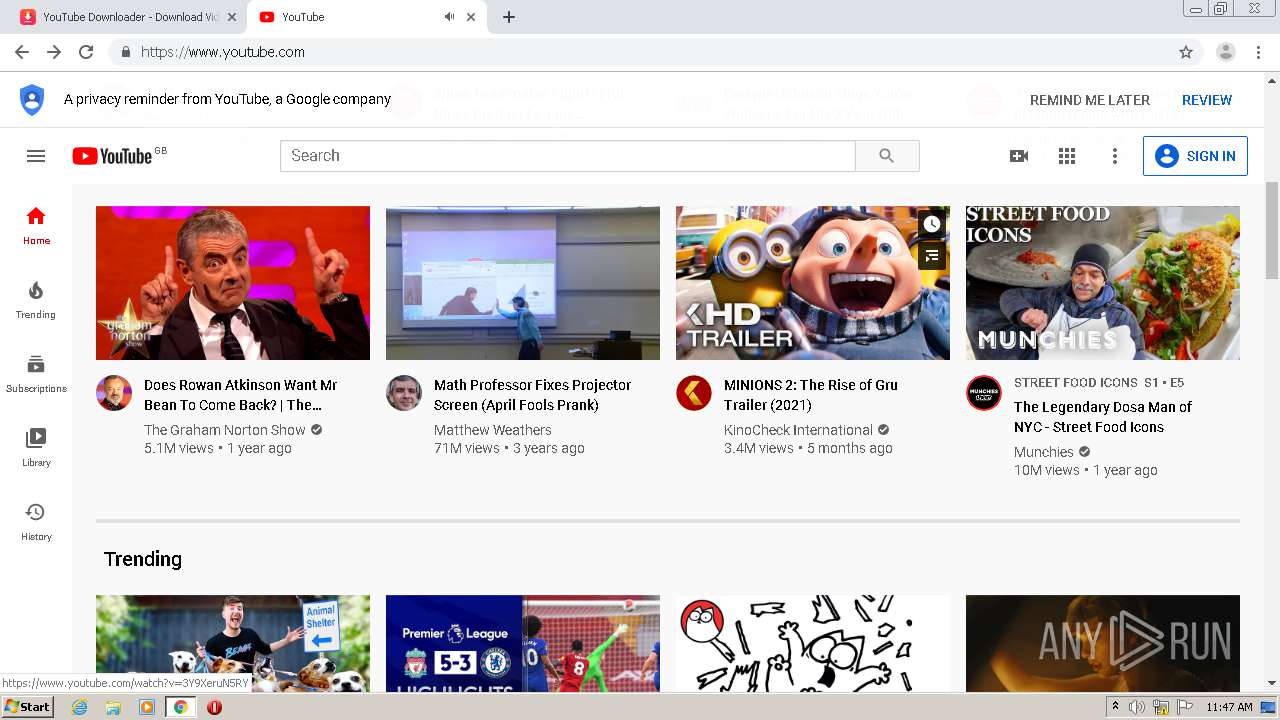This screenshot has width=1280, height=720.
Task: Mute the YouTube tab audio icon
Action: click(x=449, y=17)
